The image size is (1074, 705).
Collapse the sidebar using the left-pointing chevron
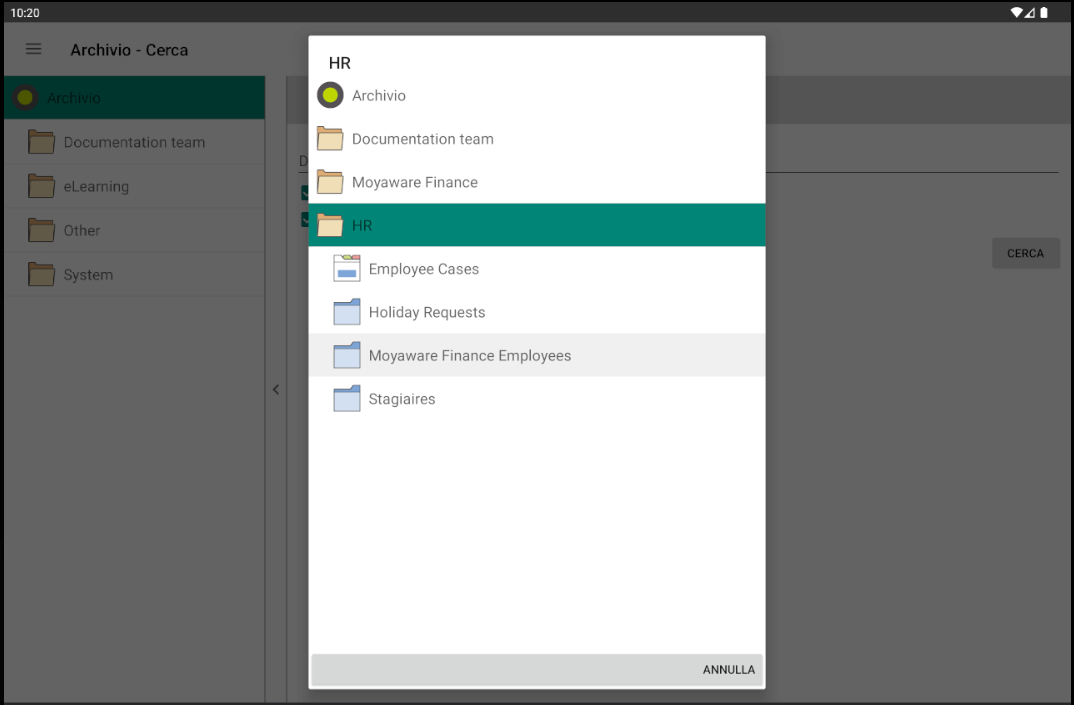pyautogui.click(x=276, y=390)
